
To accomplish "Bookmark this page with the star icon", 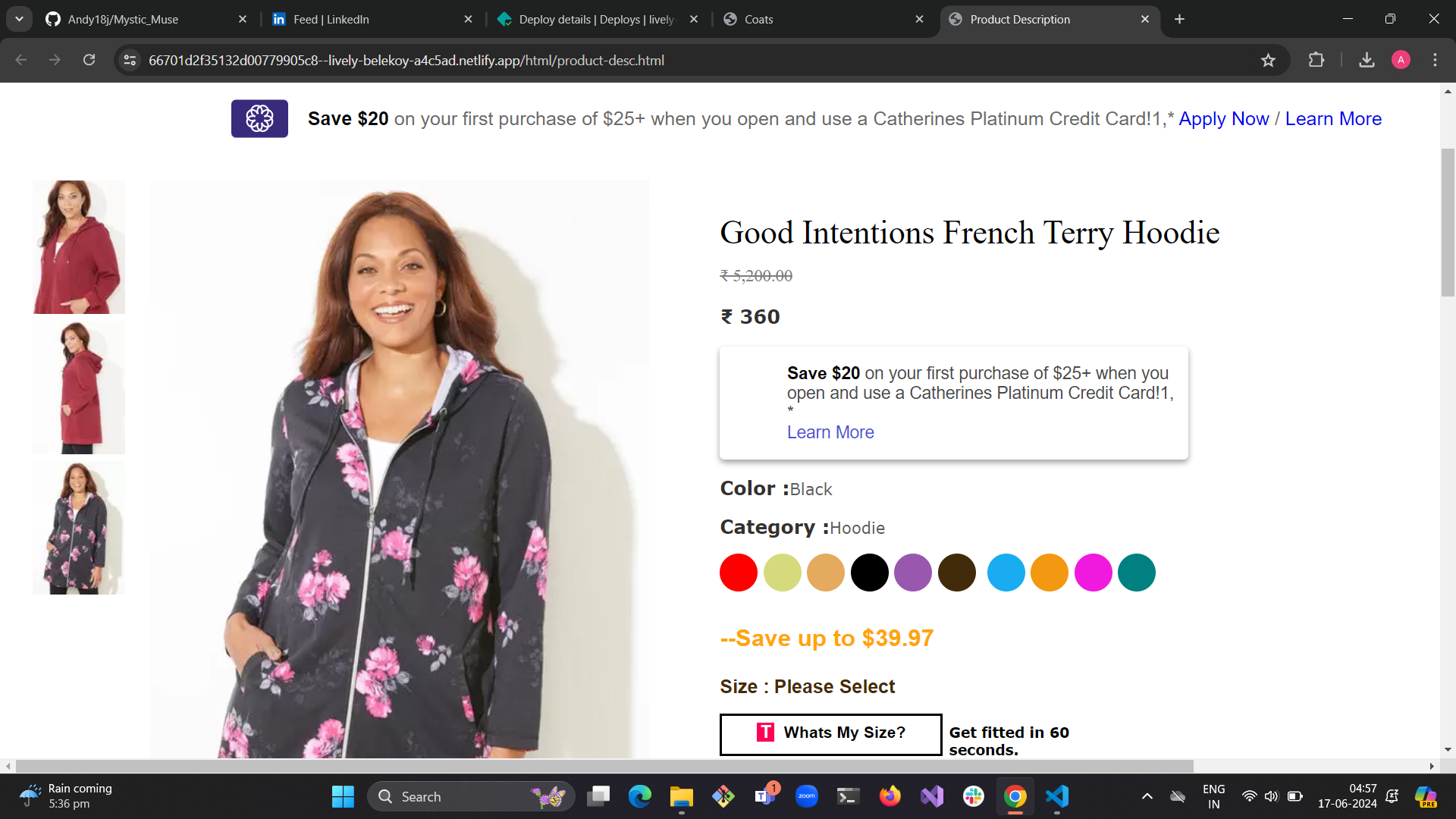I will point(1268,60).
